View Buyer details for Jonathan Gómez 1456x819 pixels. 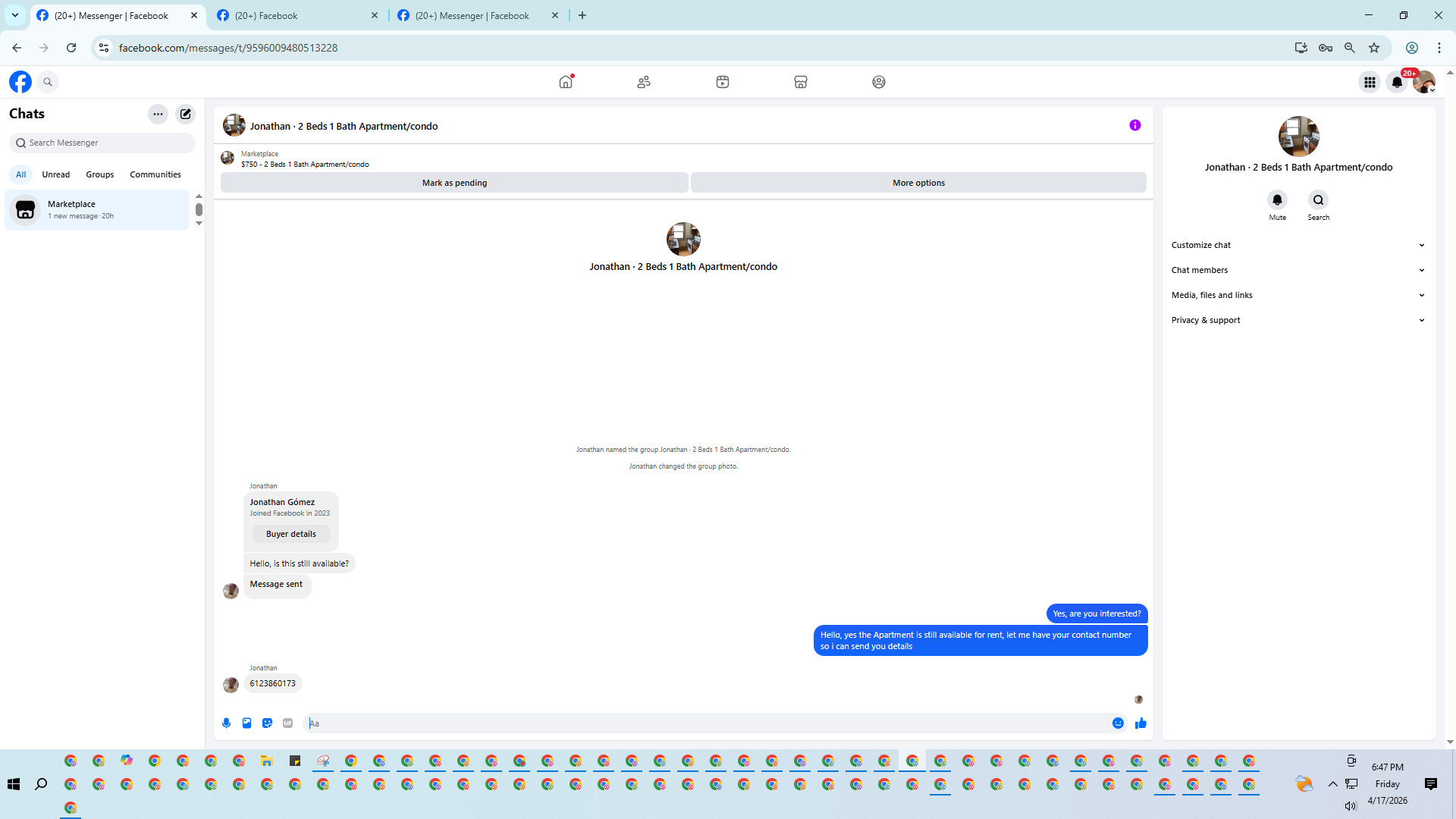tap(290, 534)
